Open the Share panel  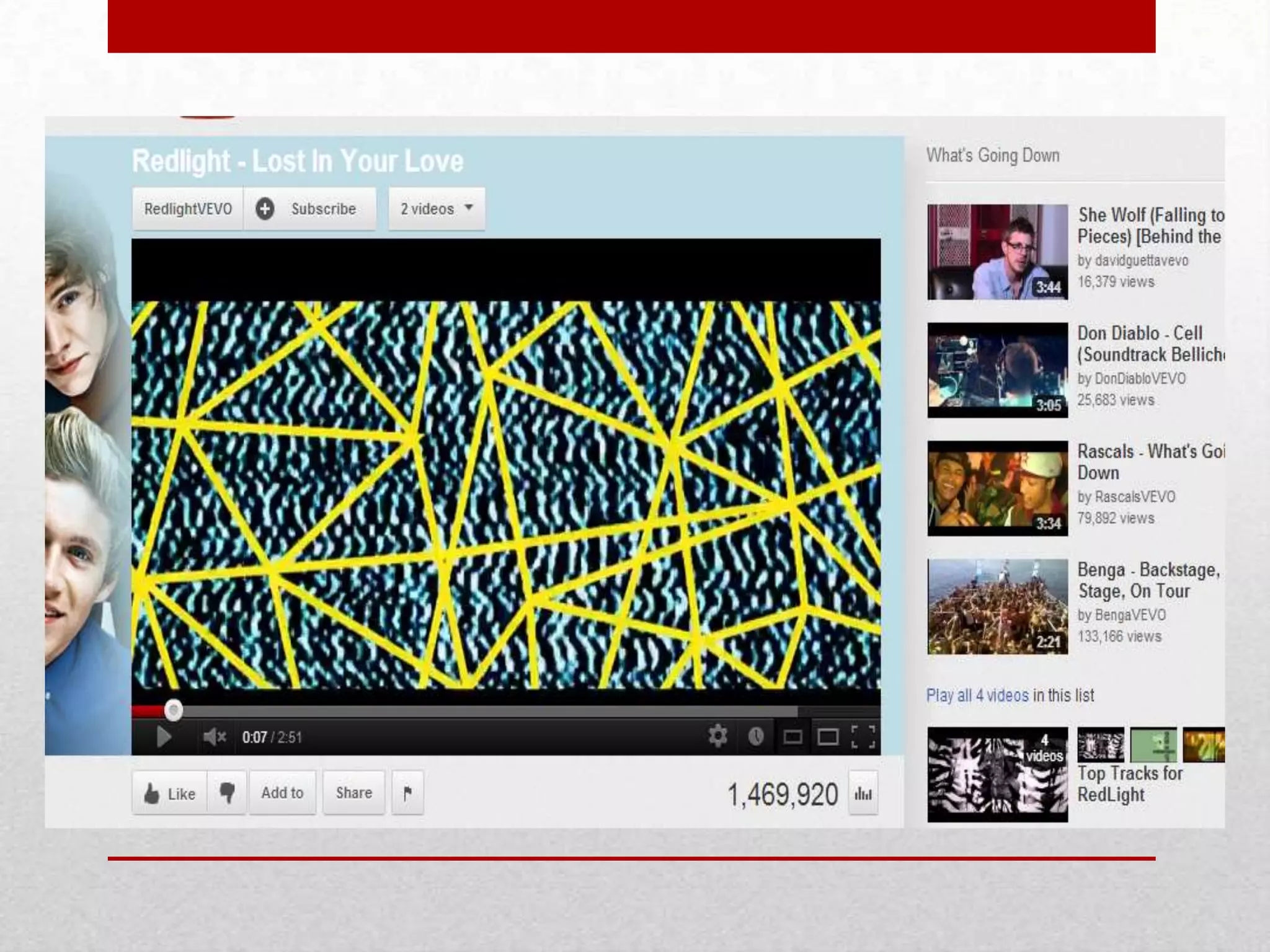[353, 793]
